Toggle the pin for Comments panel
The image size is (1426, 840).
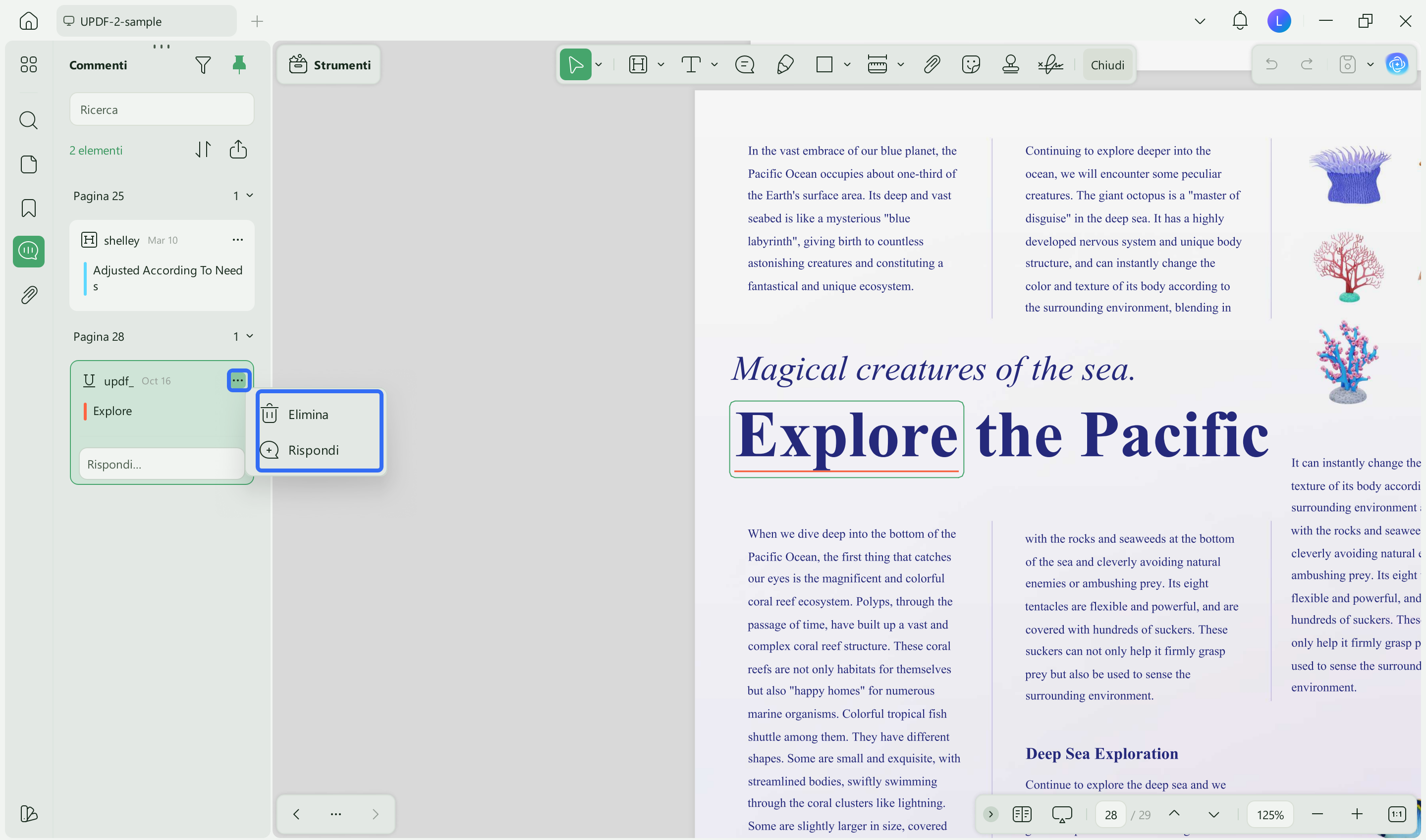tap(239, 64)
